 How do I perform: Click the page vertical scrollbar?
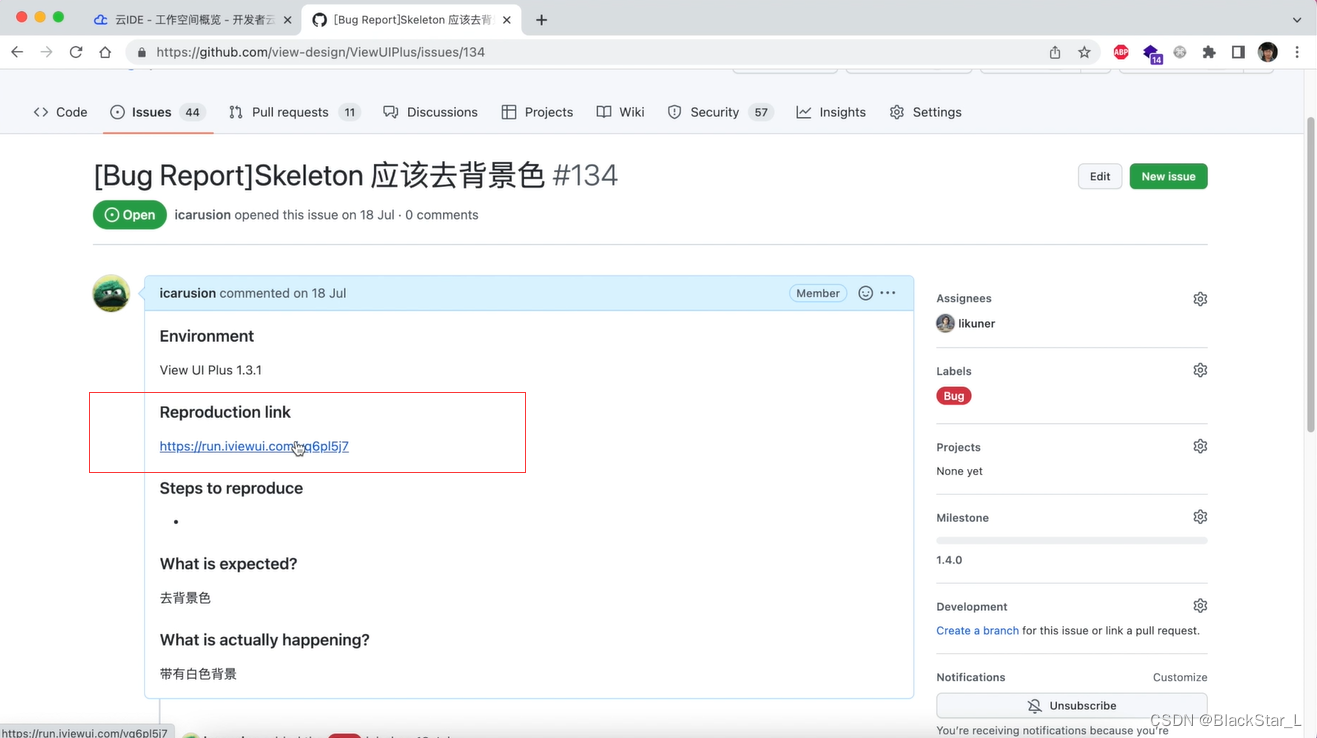[x=1310, y=274]
